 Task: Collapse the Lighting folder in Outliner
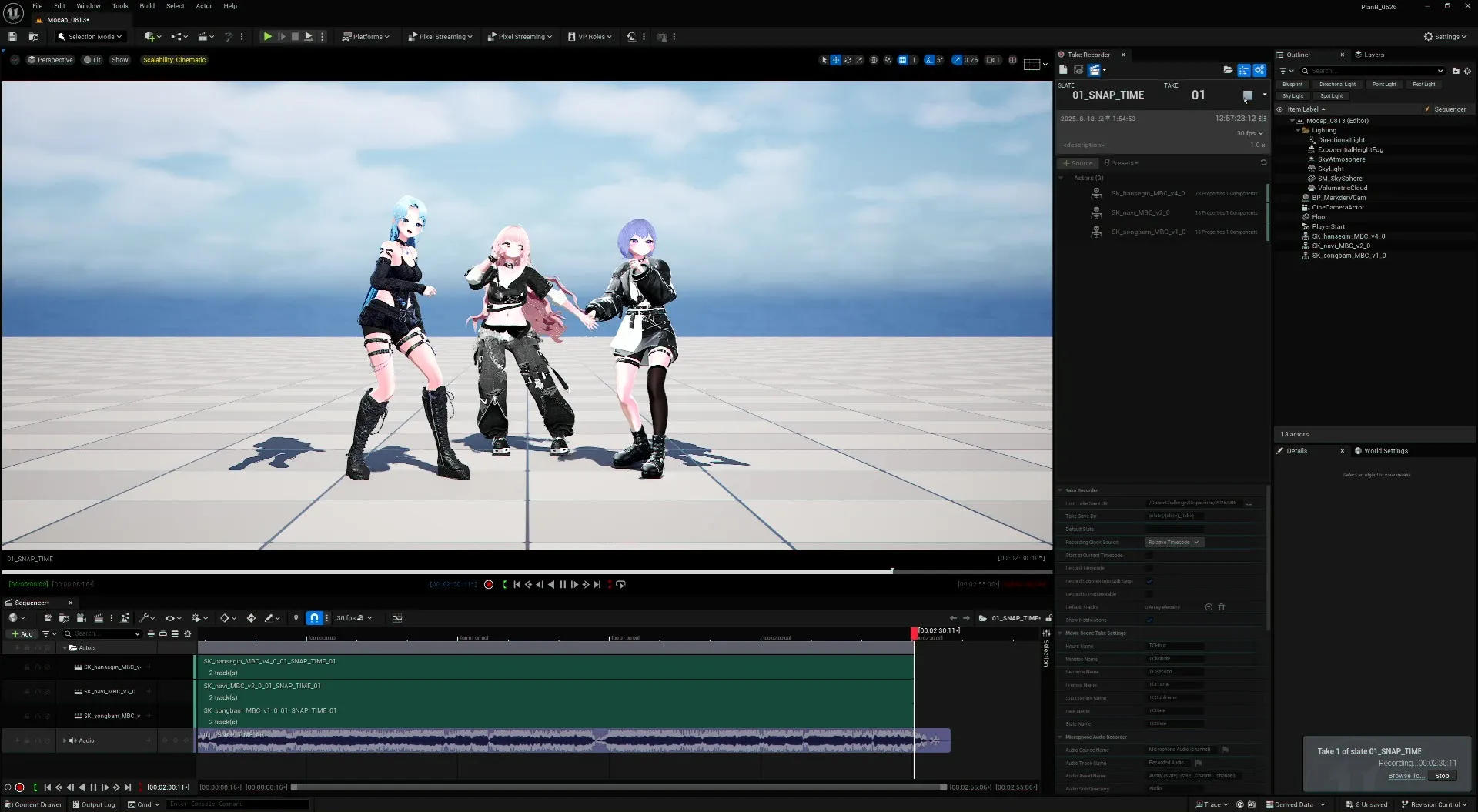1298,130
